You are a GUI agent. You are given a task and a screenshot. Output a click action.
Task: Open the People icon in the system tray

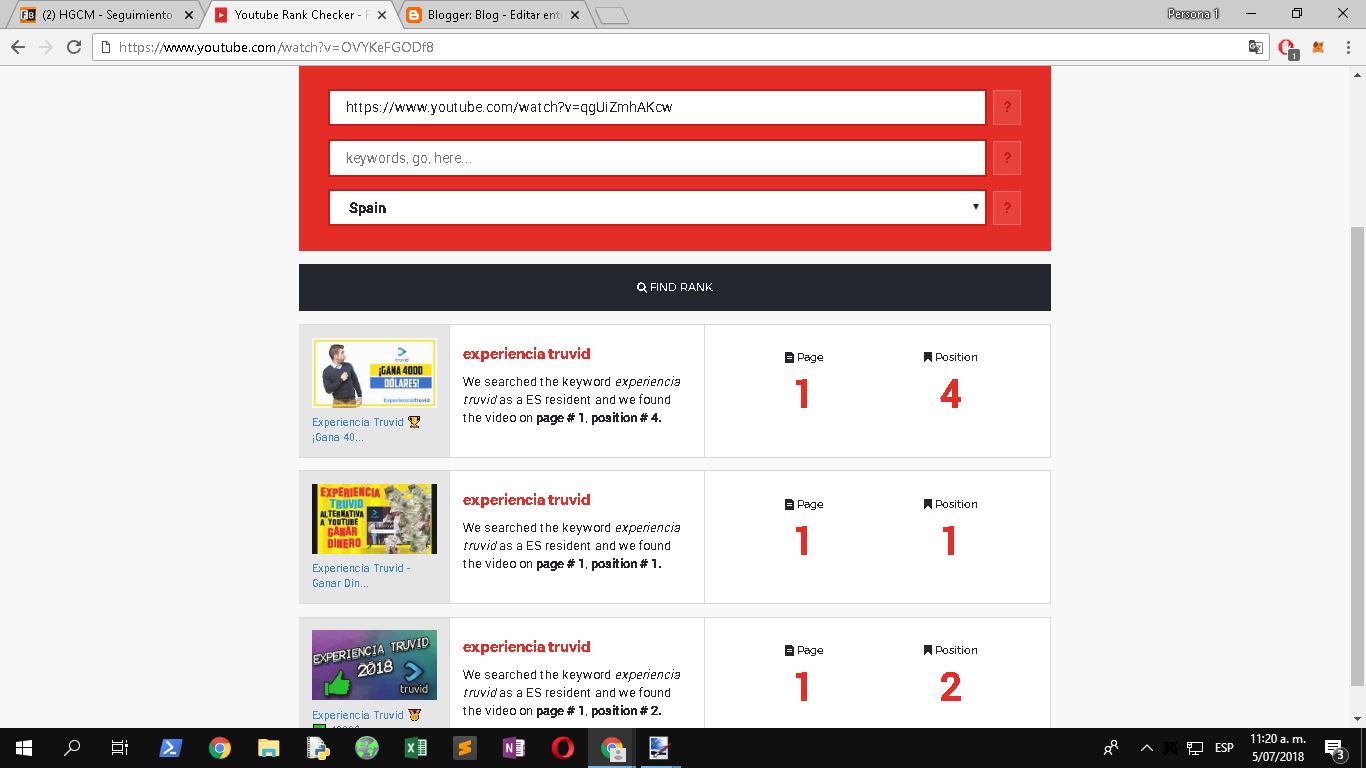[x=1111, y=748]
